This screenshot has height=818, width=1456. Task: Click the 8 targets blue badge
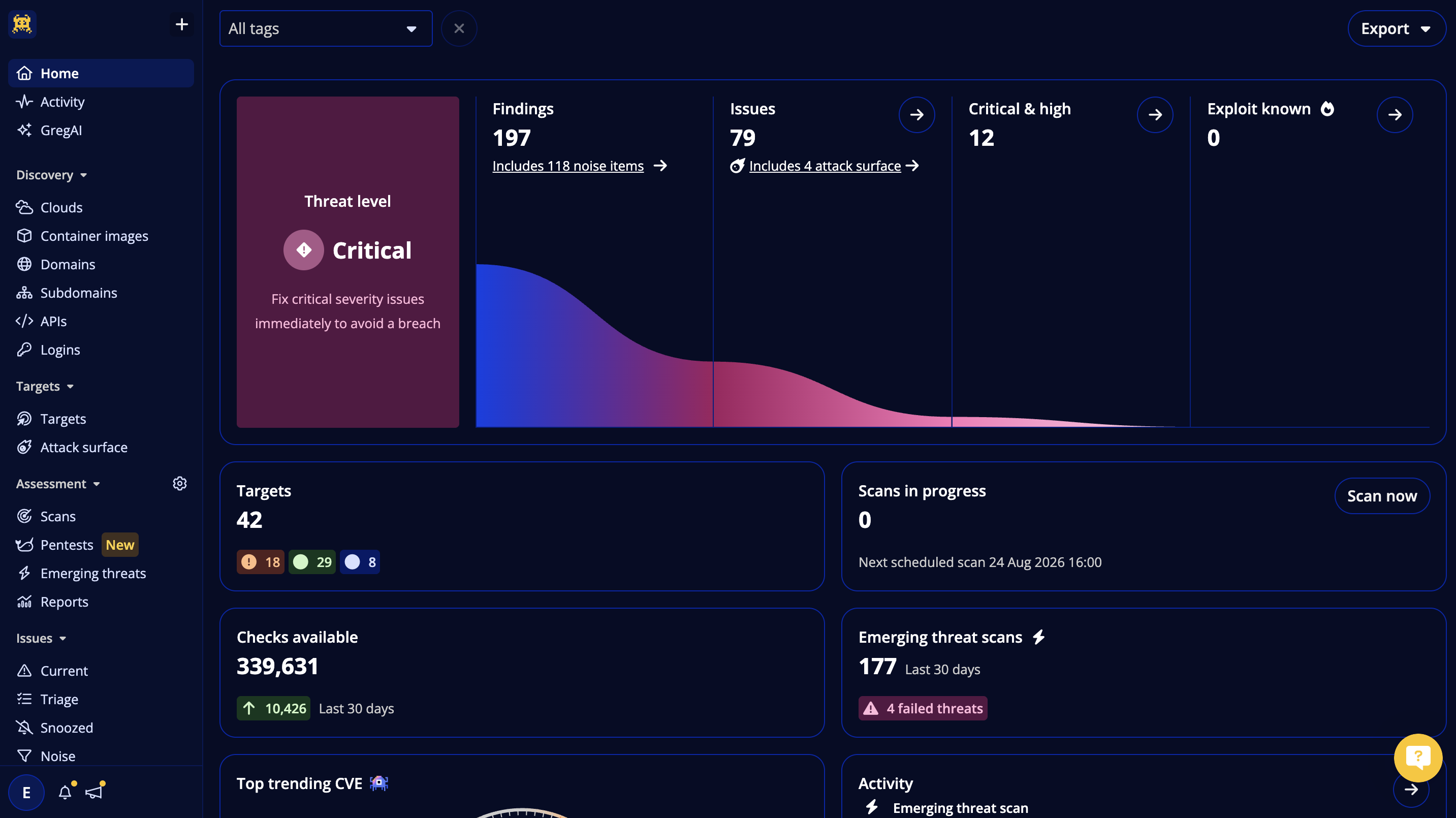360,562
